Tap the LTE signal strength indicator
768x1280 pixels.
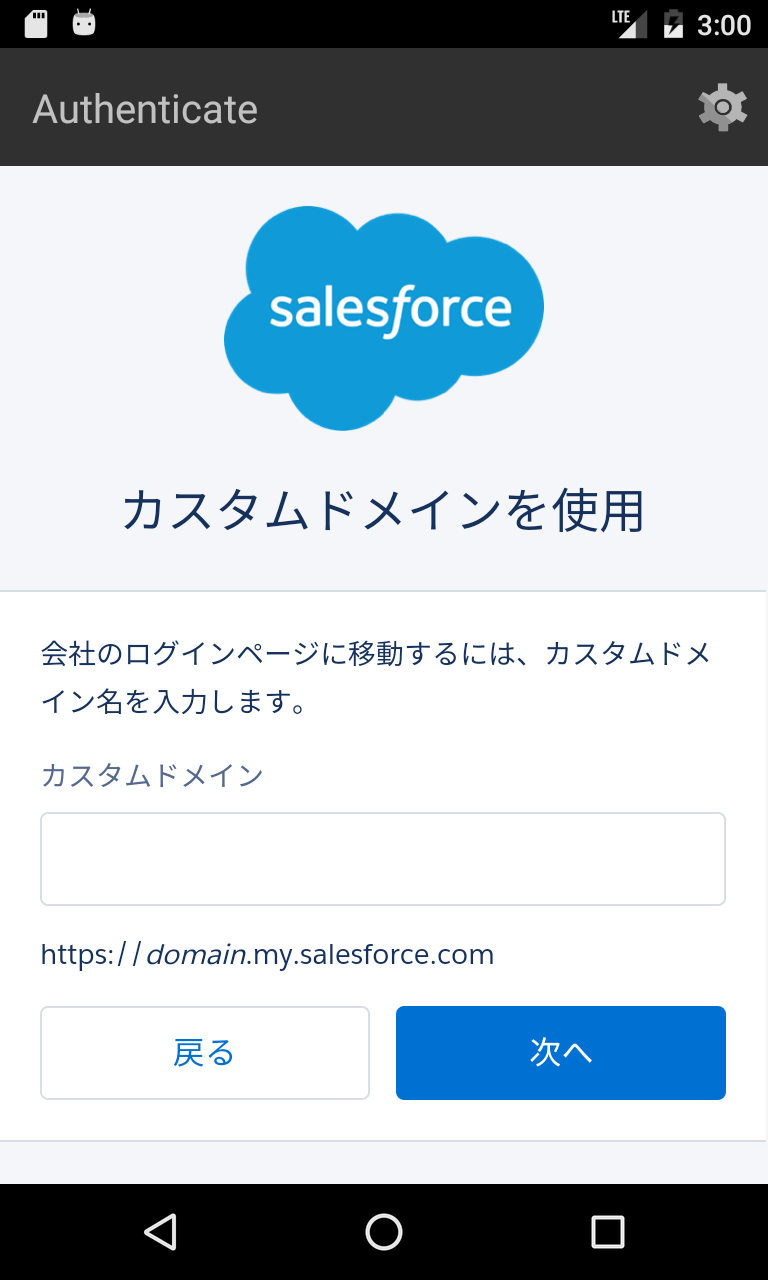click(630, 23)
